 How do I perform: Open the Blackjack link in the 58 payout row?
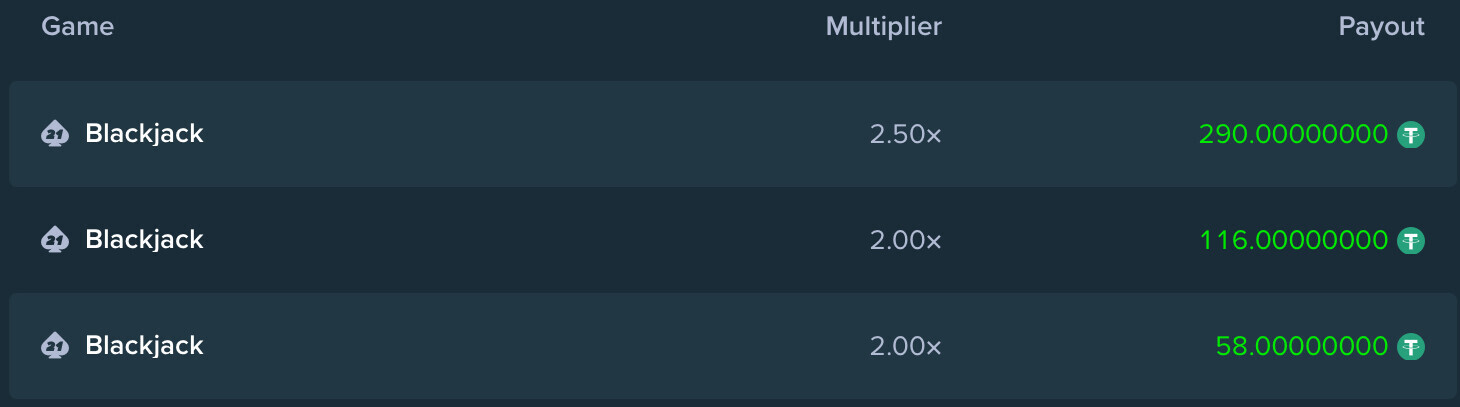pyautogui.click(x=144, y=346)
